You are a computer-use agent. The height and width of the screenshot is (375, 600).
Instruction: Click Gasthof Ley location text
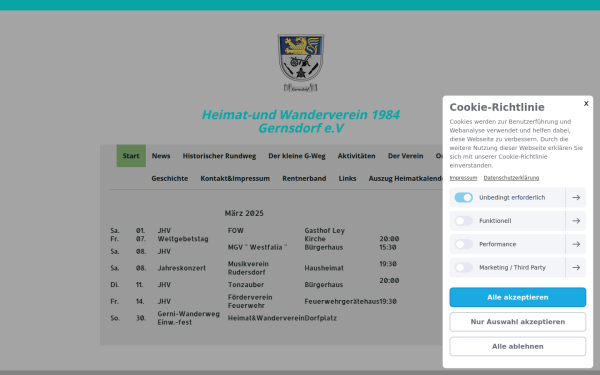(x=324, y=230)
